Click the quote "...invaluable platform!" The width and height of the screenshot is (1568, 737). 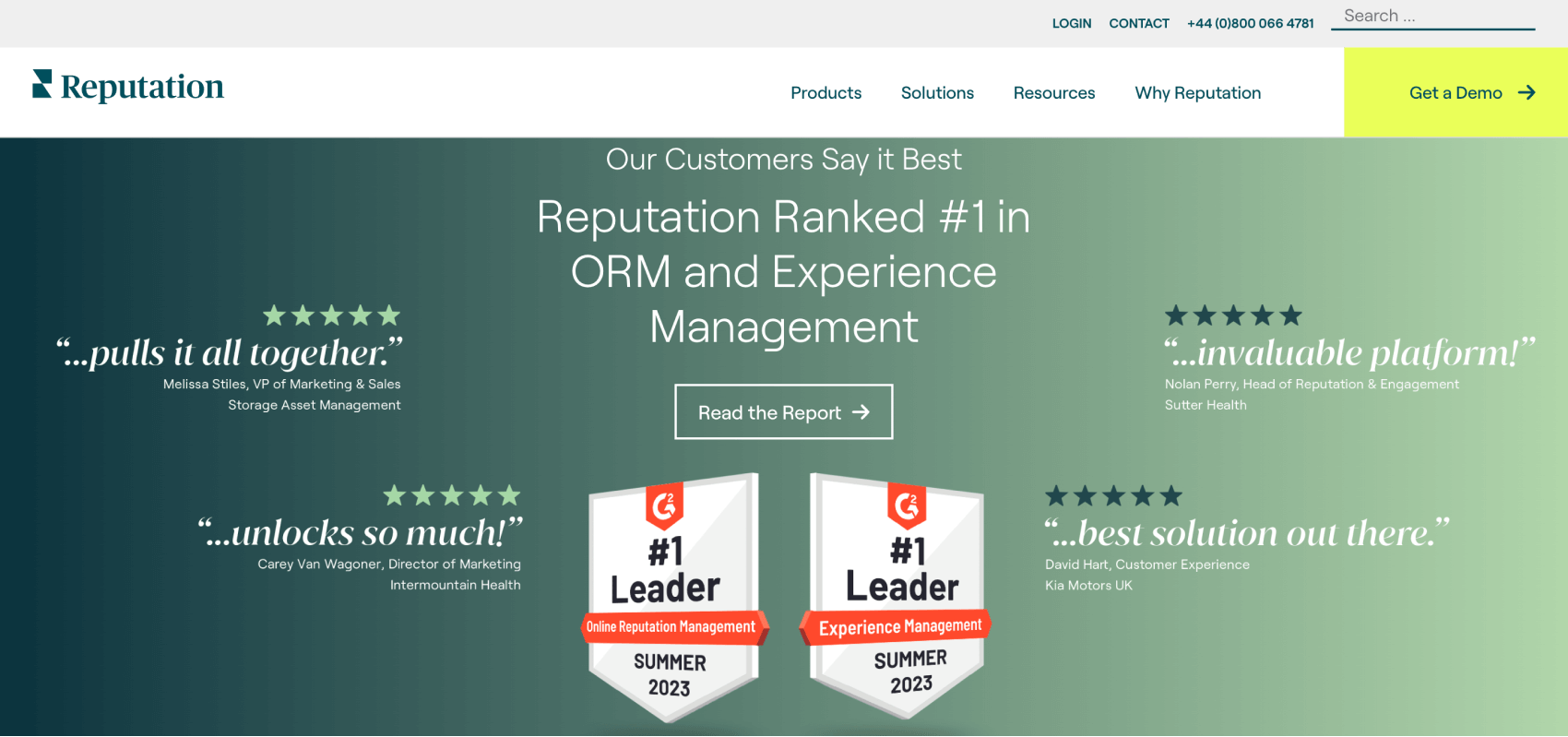coord(1349,353)
